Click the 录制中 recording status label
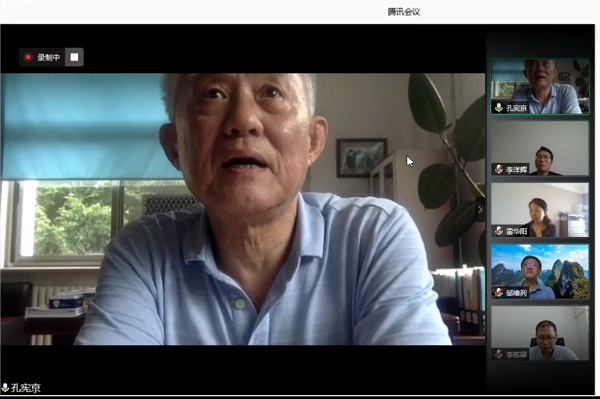Image resolution: width=600 pixels, height=399 pixels. click(49, 57)
